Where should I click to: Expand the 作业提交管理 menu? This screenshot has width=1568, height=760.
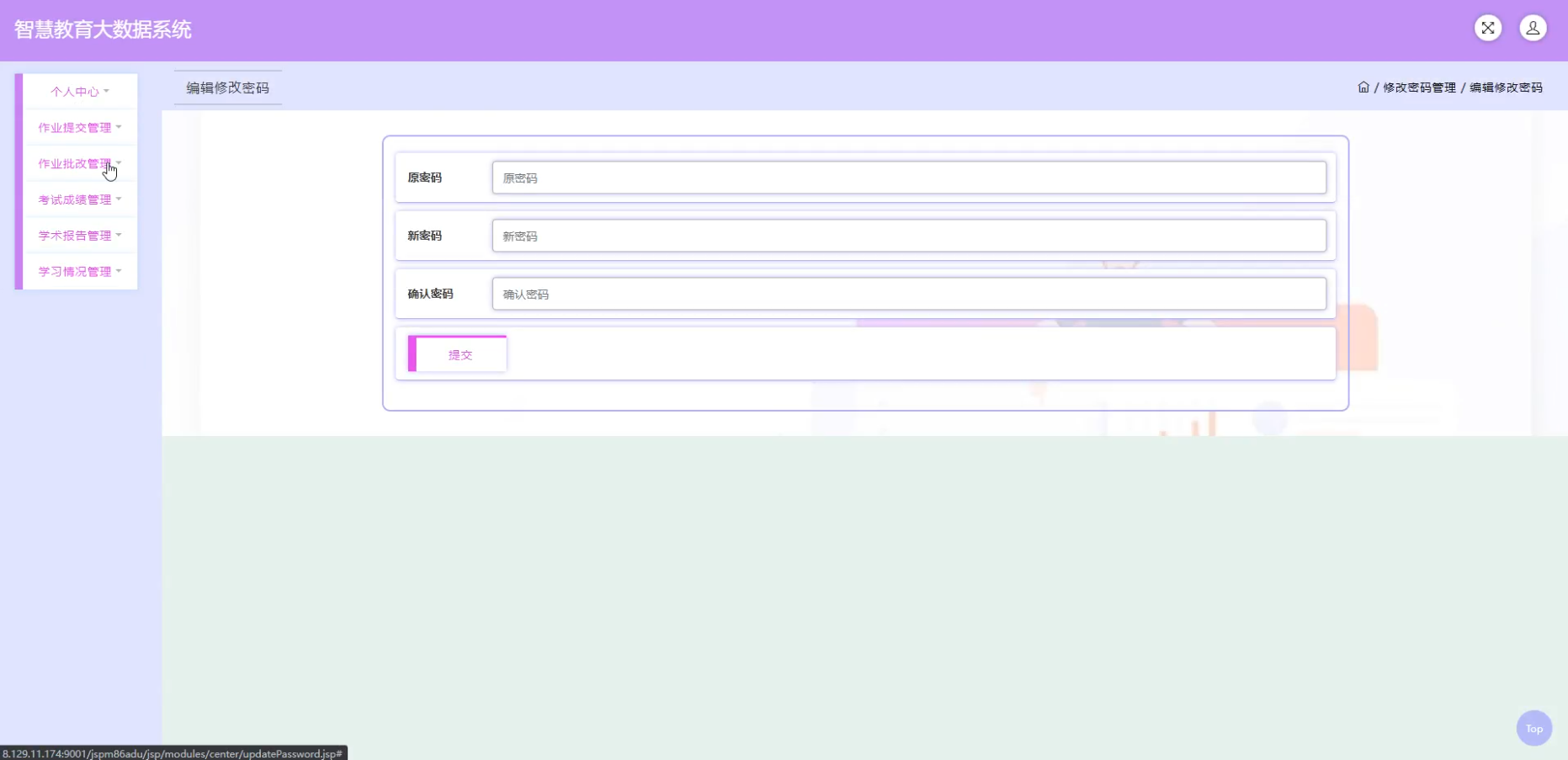point(80,127)
